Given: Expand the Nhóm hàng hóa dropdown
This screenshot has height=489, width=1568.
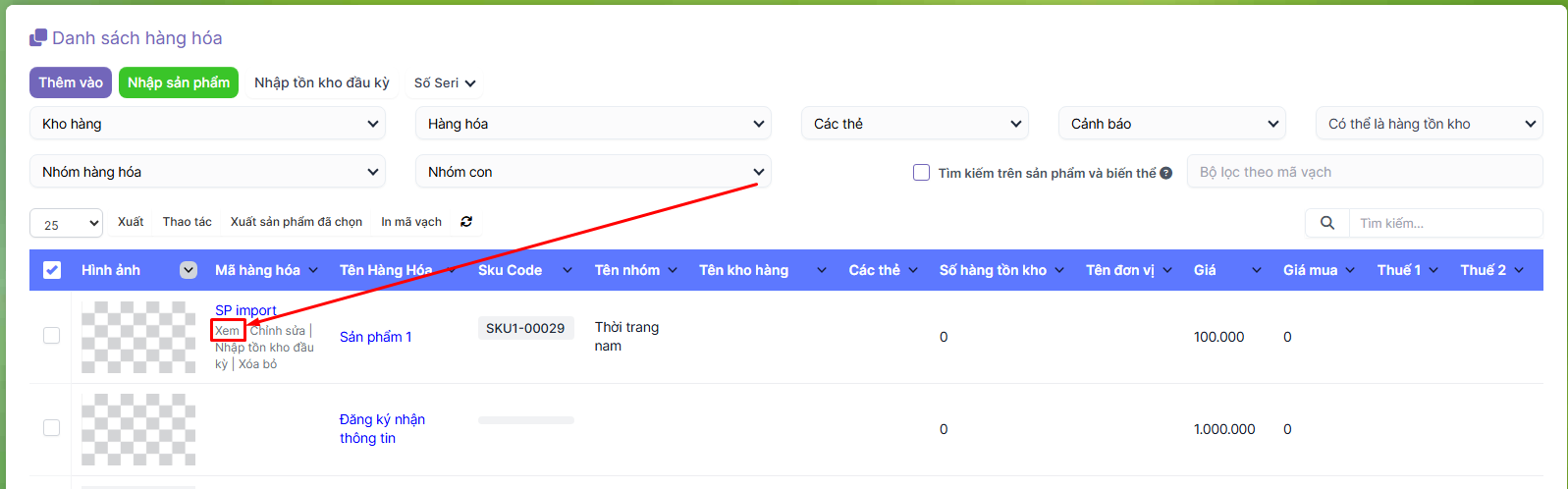Looking at the screenshot, I should click(x=207, y=172).
